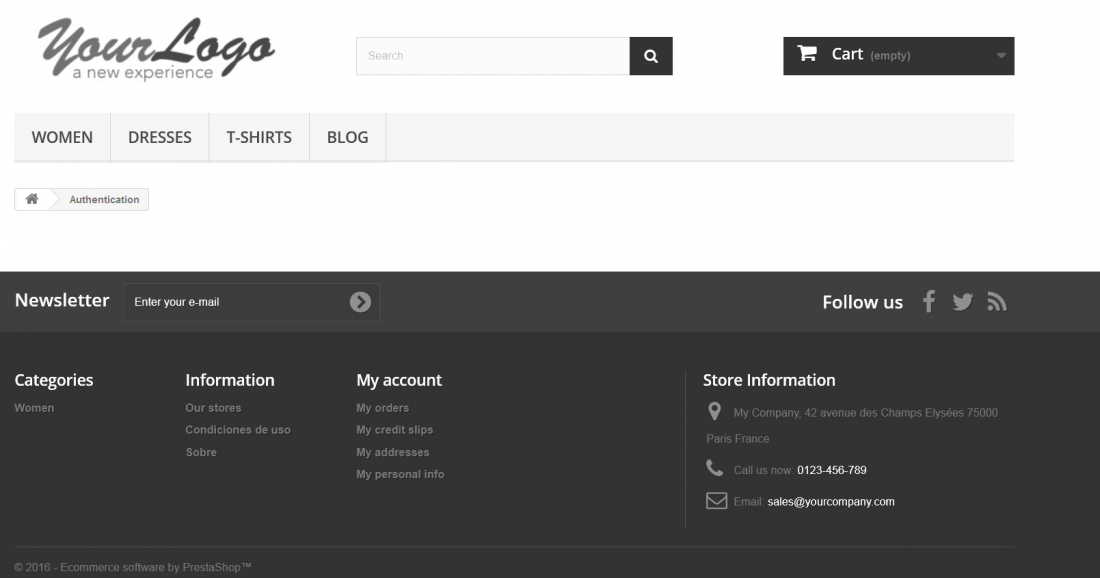Open the Twitter follow icon
This screenshot has width=1100, height=578.
(x=962, y=302)
